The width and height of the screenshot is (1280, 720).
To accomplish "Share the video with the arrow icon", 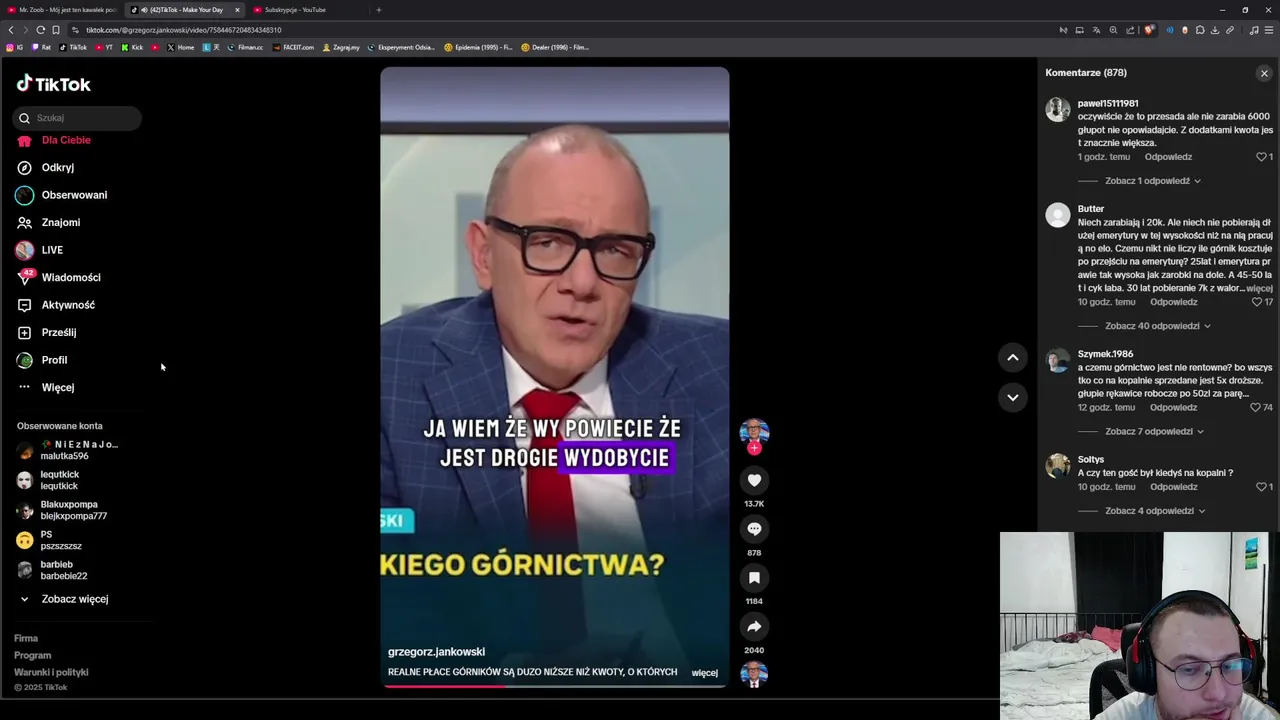I will 754,627.
